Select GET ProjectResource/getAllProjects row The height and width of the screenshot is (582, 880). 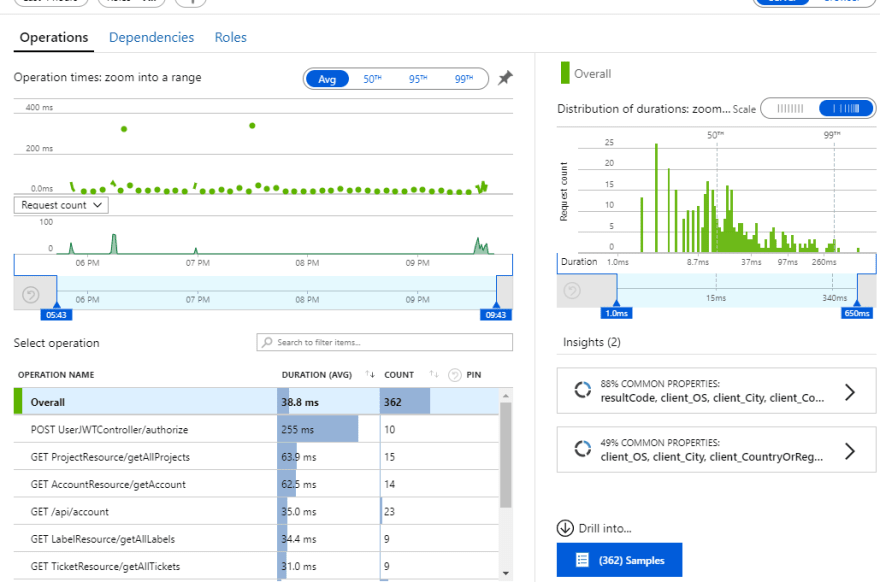coord(256,457)
